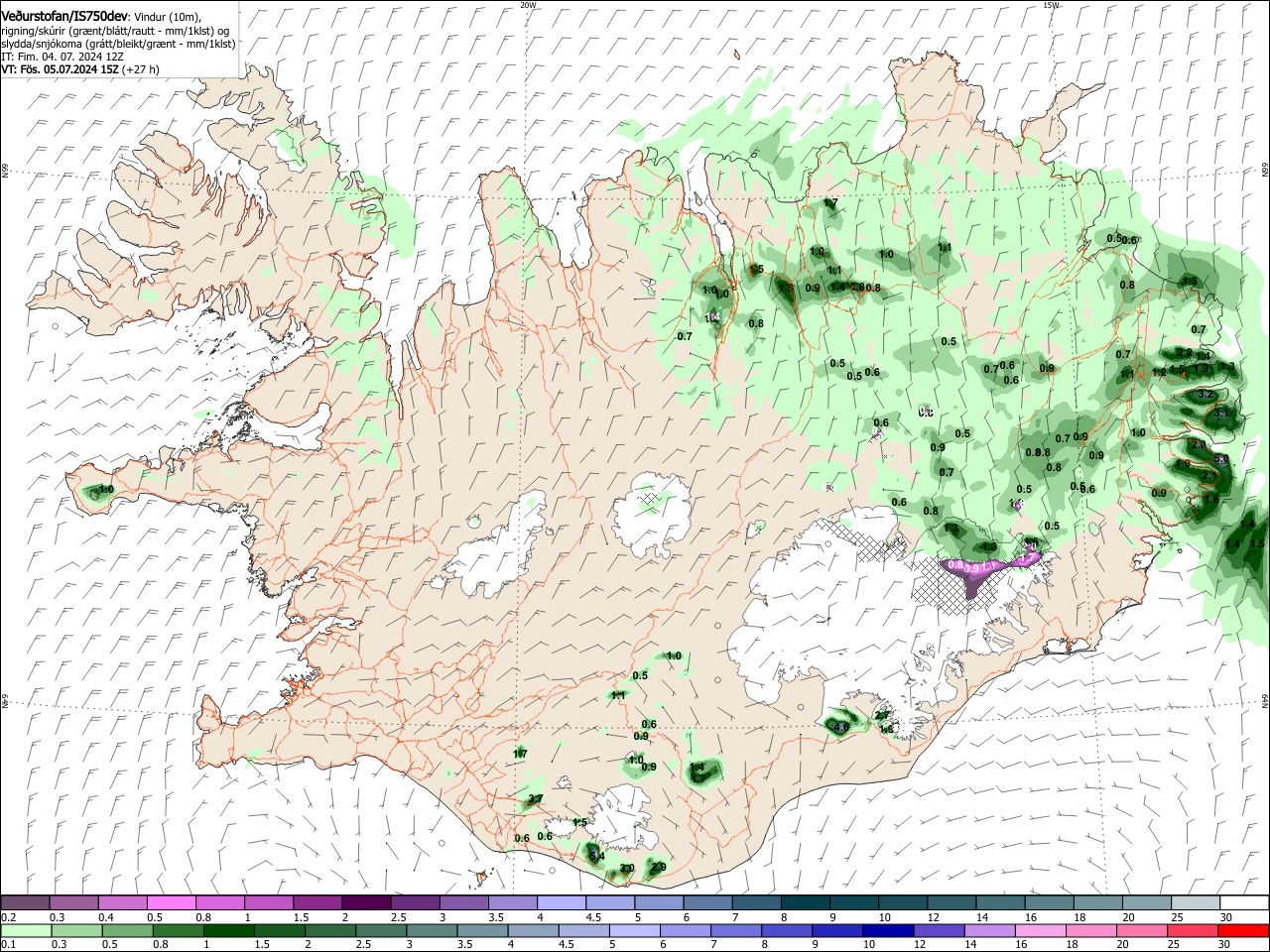Click the 3.2 precipitation value on the map
1270x952 pixels.
point(1206,395)
